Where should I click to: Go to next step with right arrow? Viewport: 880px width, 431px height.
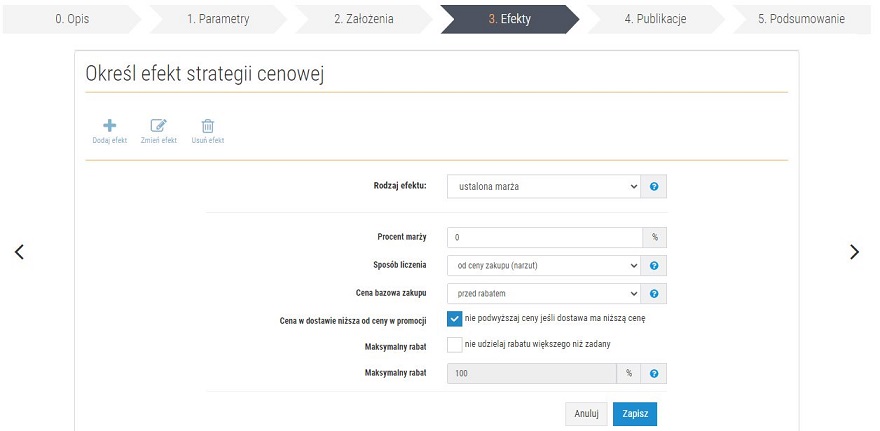pyautogui.click(x=854, y=252)
